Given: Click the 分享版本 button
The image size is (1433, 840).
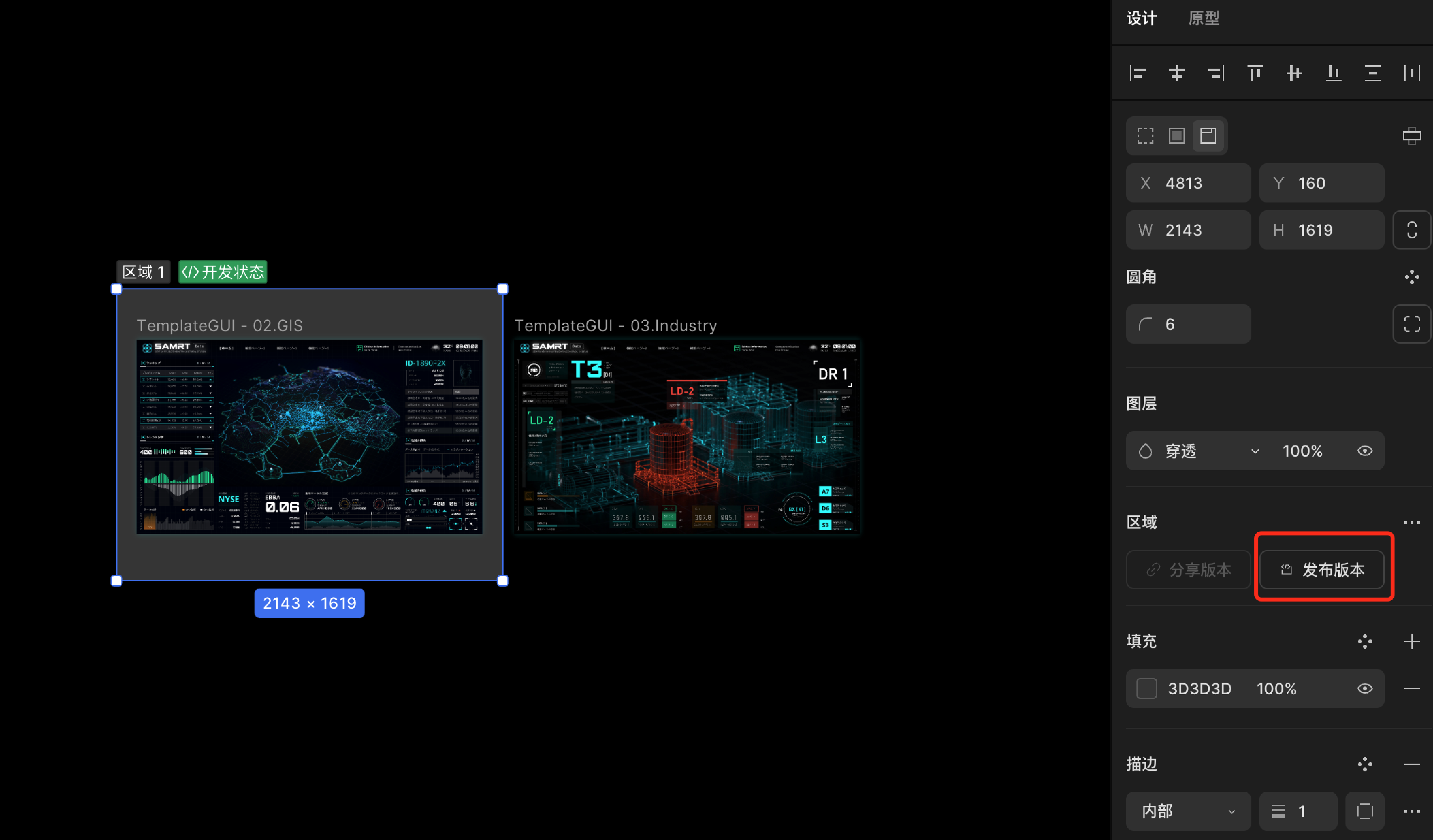Looking at the screenshot, I should click(1189, 570).
